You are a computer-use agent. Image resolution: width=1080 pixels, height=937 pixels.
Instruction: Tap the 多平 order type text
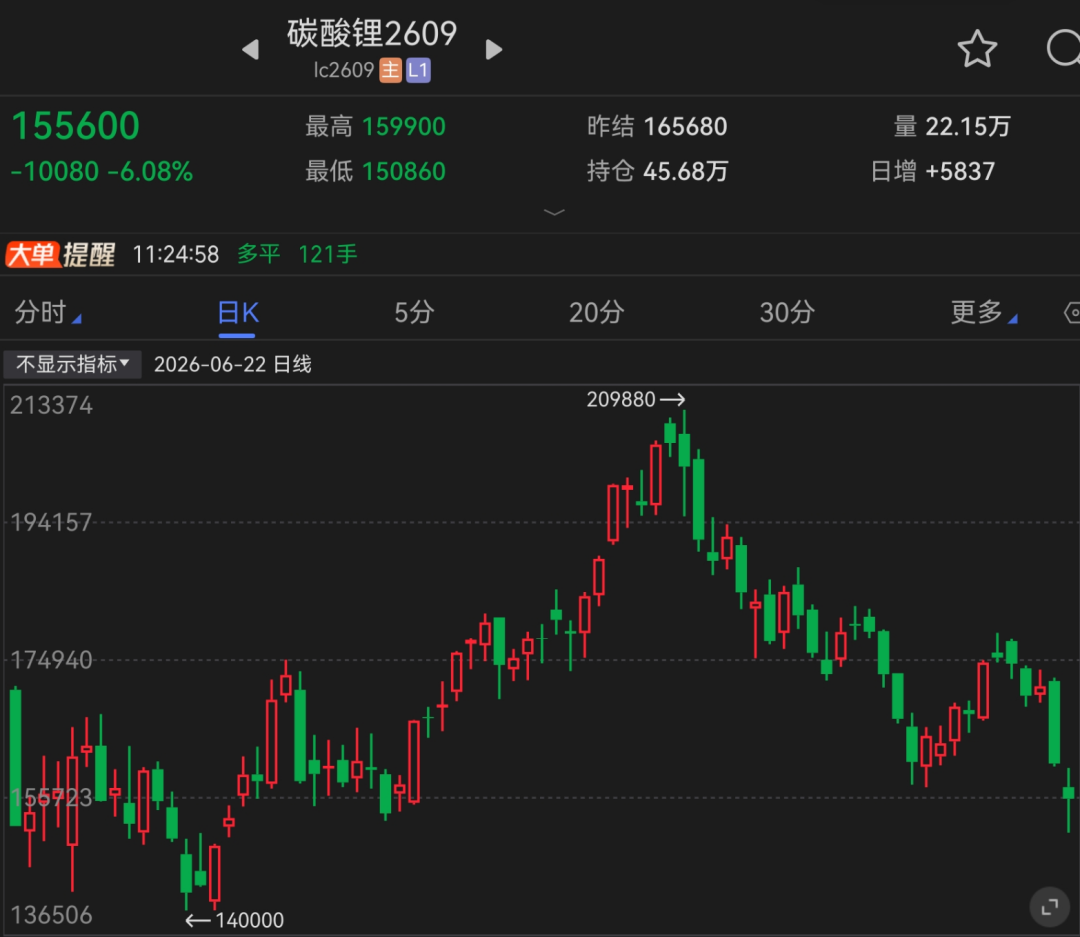point(259,255)
